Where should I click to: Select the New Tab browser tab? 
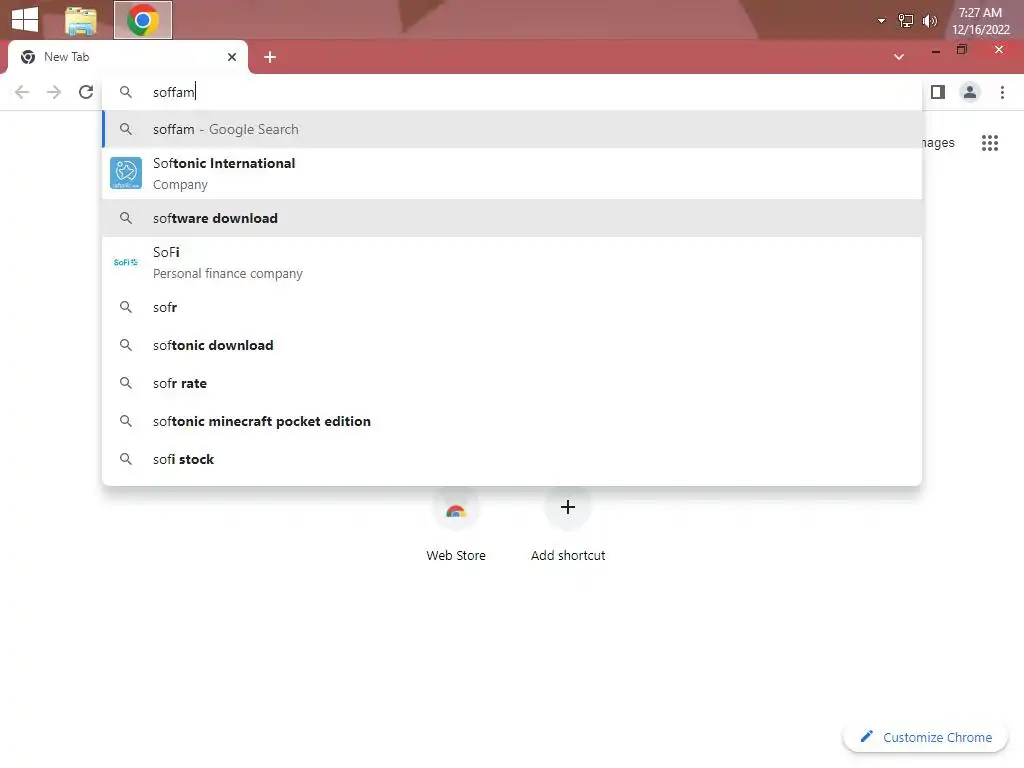127,57
